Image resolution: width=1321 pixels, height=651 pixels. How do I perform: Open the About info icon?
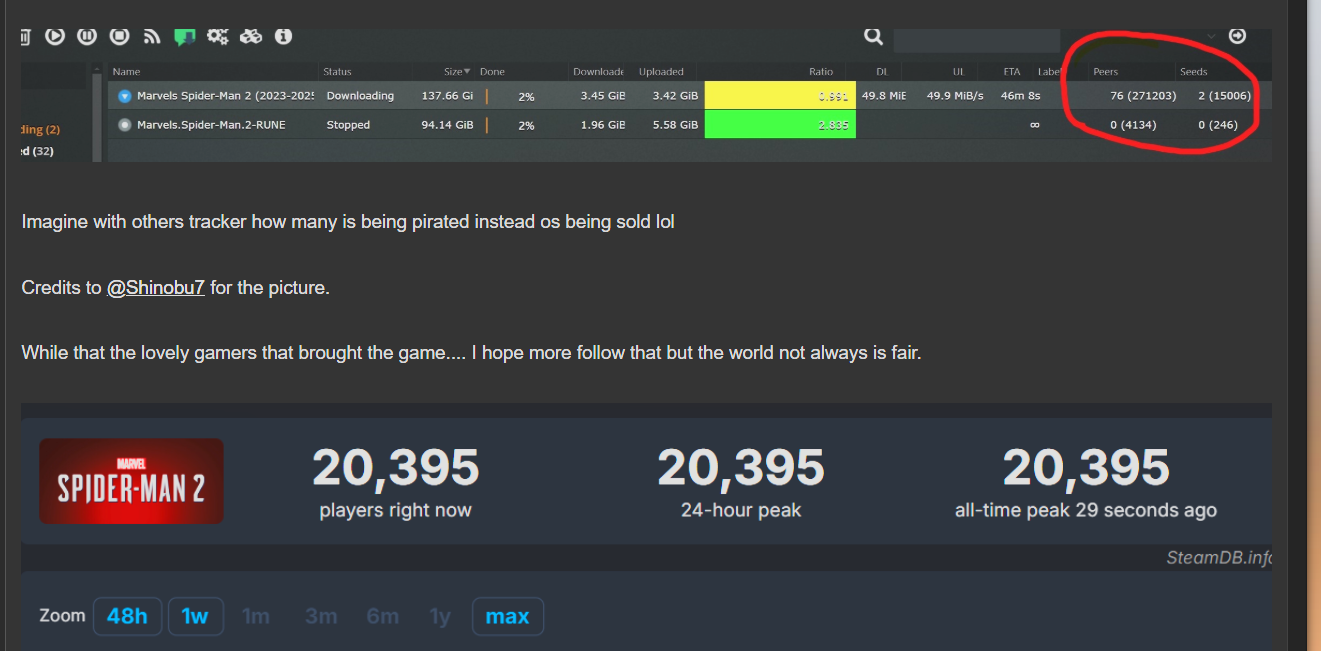(x=283, y=36)
